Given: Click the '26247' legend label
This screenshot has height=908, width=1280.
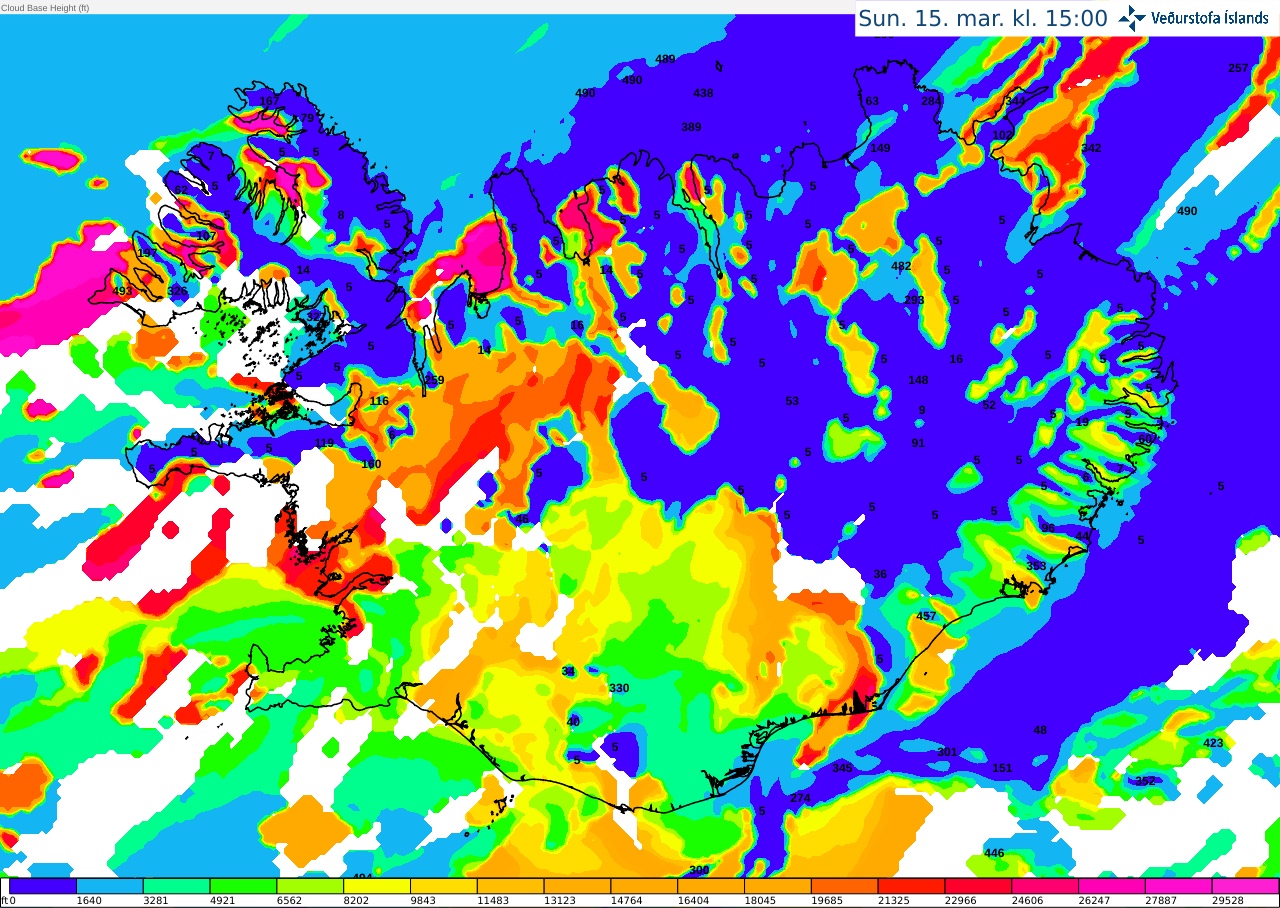Looking at the screenshot, I should point(1094,901).
